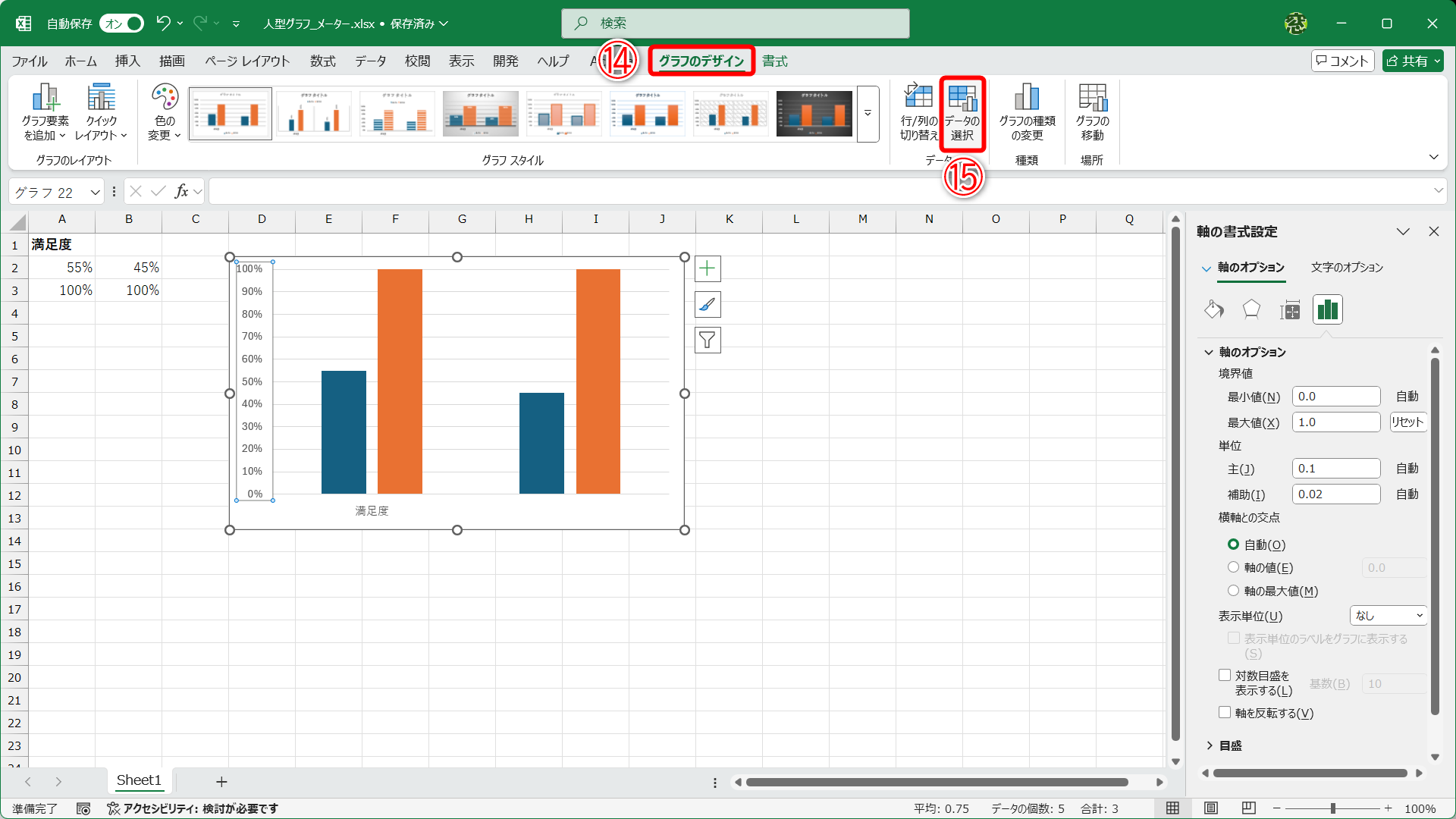Select the fill and line paint bucket icon

point(1213,309)
